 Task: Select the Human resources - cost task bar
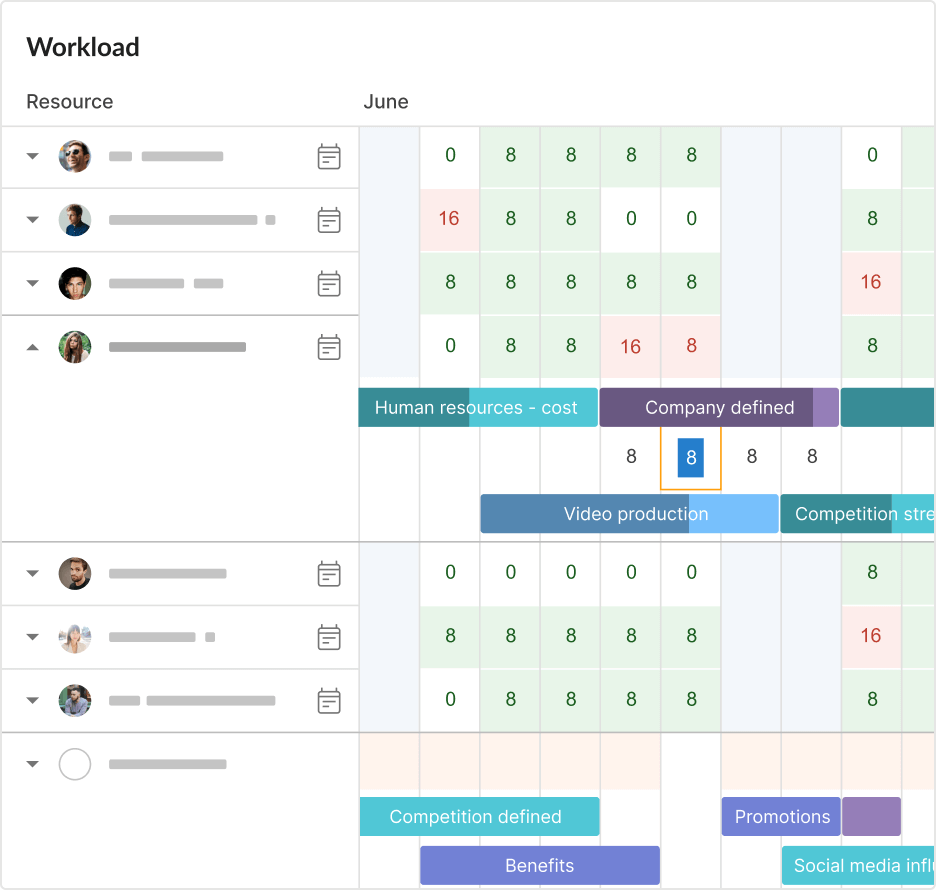point(477,408)
